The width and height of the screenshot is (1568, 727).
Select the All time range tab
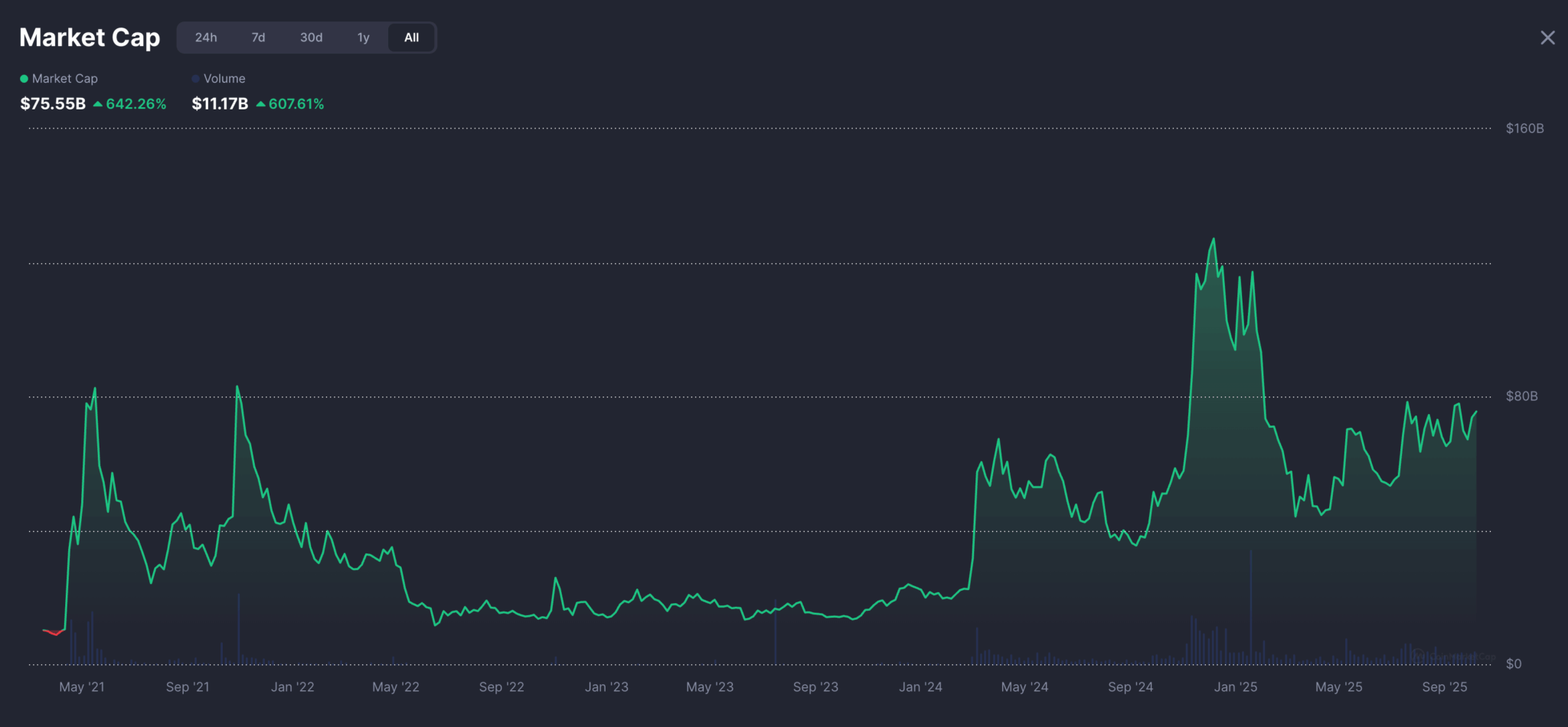[x=411, y=37]
